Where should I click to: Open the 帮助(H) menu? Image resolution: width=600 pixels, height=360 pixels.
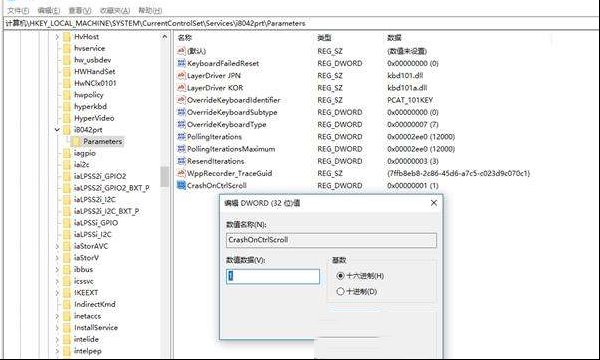(150, 10)
